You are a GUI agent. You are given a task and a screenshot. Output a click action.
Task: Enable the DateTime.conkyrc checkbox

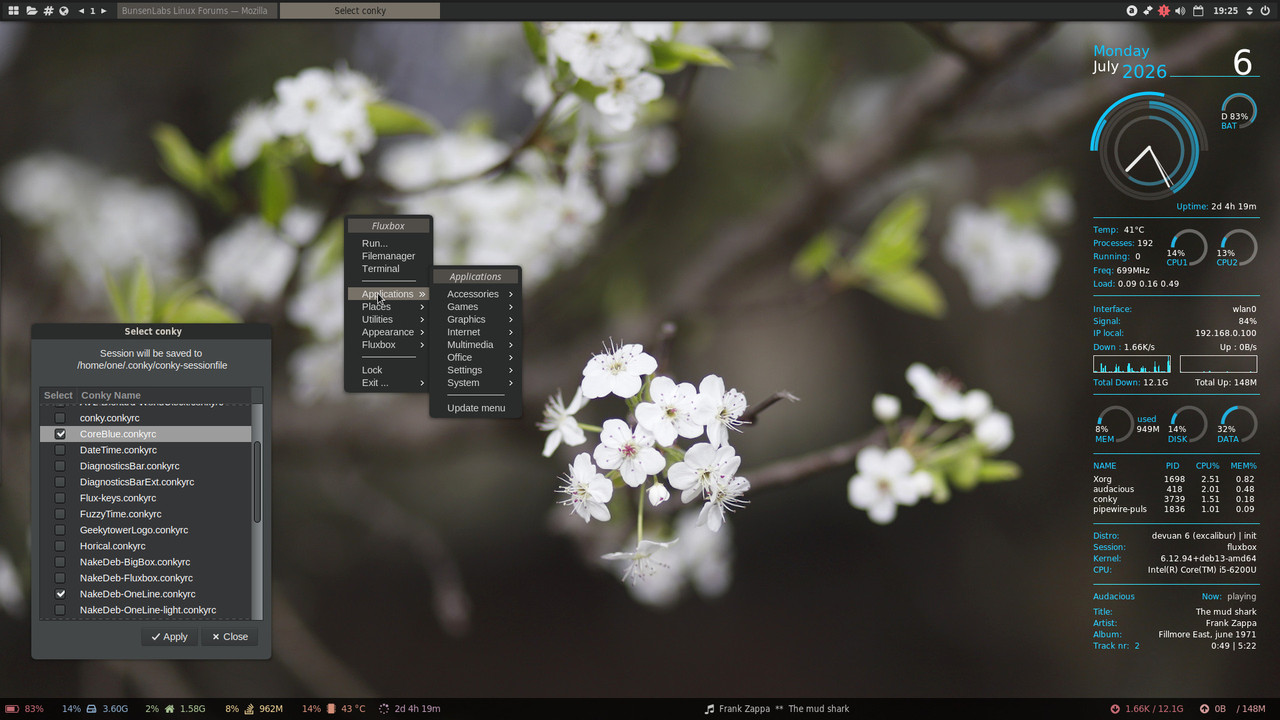pos(60,450)
